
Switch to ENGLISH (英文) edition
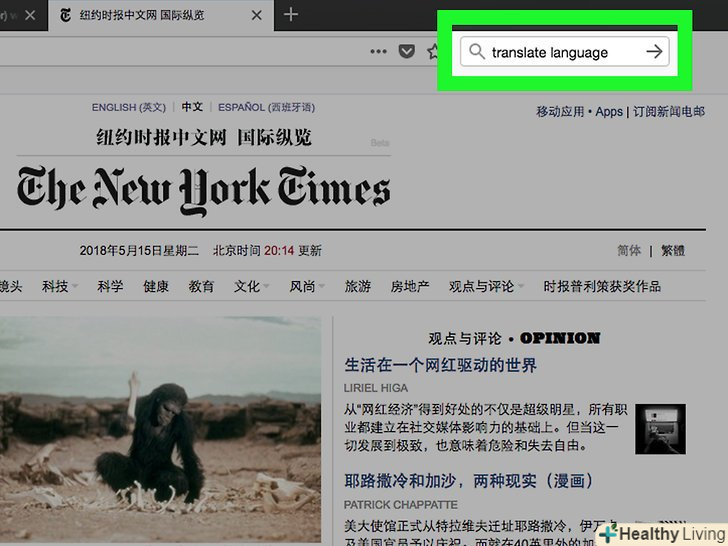click(129, 107)
